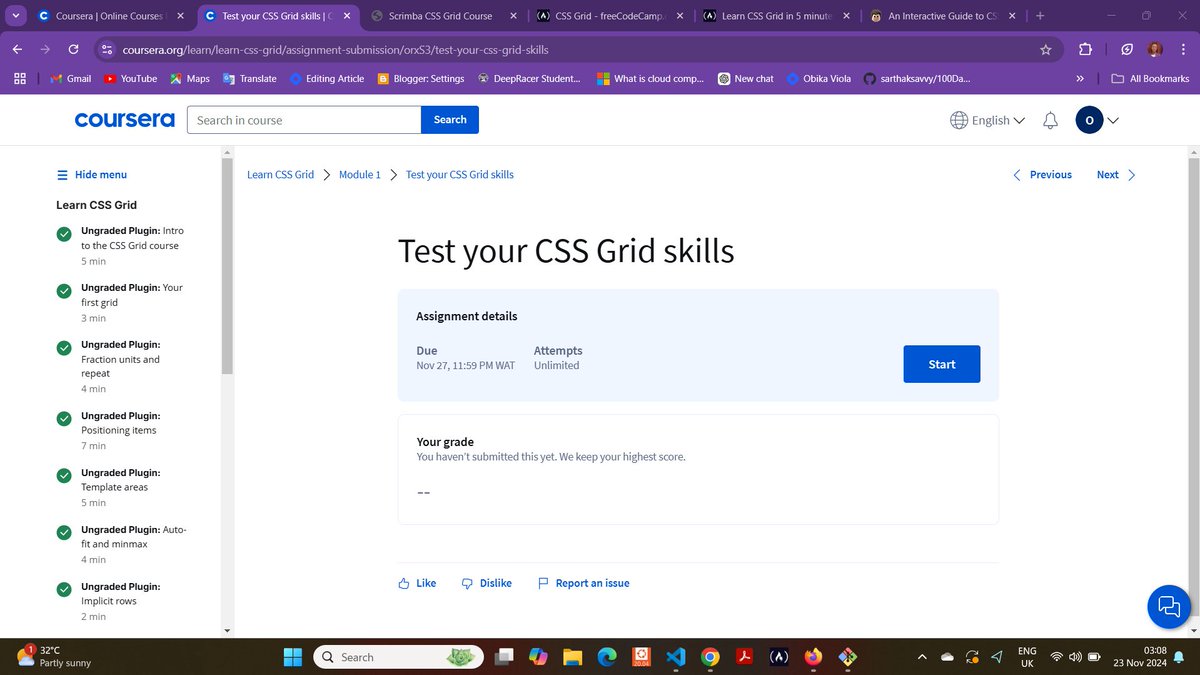Viewport: 1200px width, 675px height.
Task: Open the YouTube bookmark
Action: pyautogui.click(x=129, y=78)
